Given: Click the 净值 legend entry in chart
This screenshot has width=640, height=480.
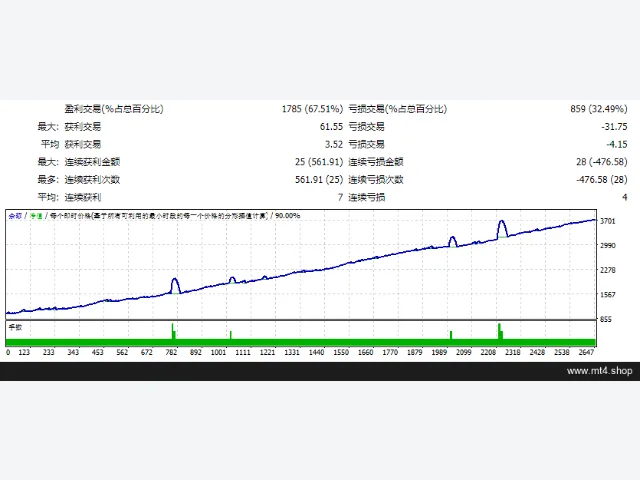Looking at the screenshot, I should coord(36,216).
